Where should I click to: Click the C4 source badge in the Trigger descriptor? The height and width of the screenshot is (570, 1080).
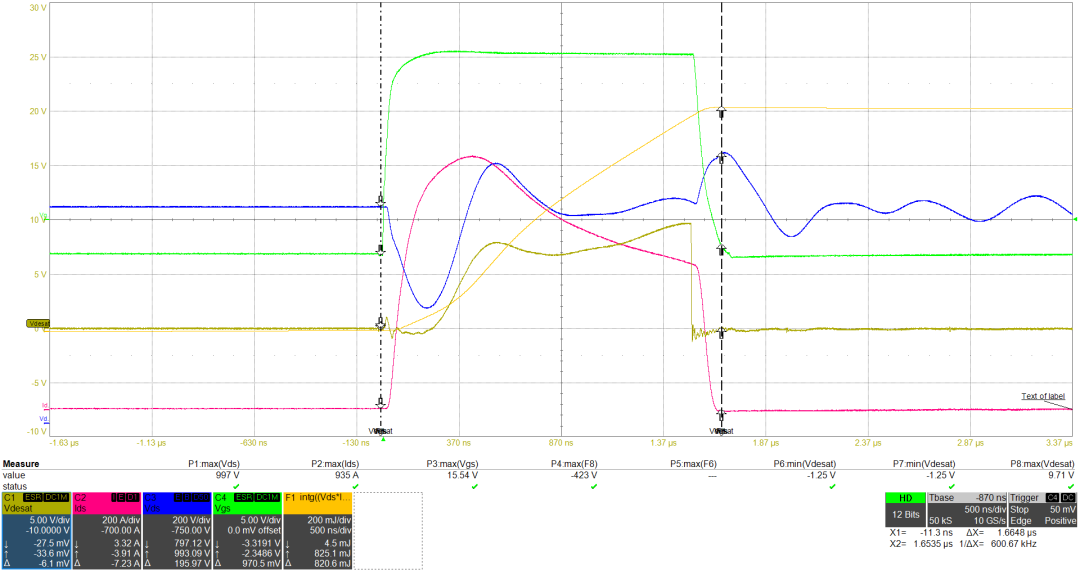tap(1052, 497)
